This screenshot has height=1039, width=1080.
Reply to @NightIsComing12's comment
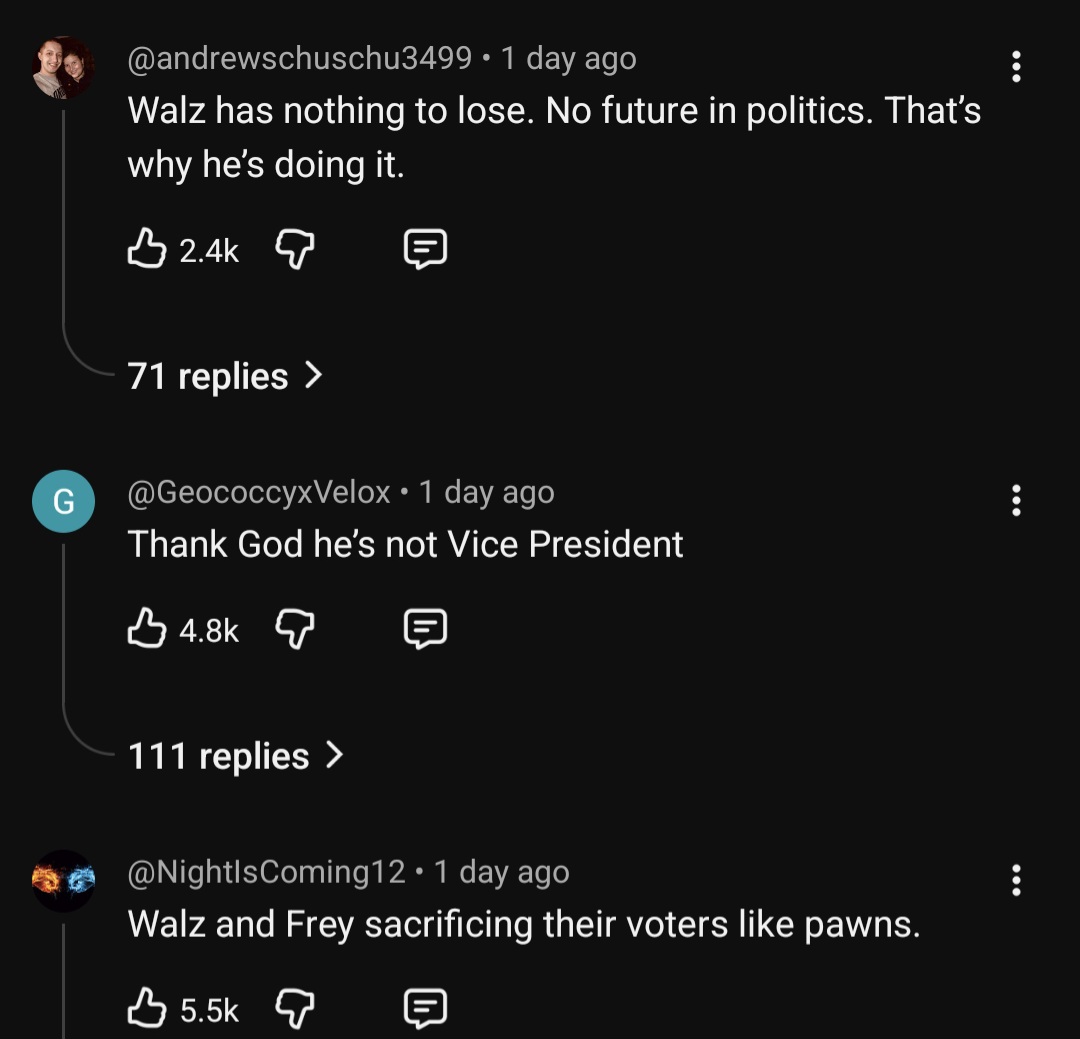pyautogui.click(x=425, y=1008)
